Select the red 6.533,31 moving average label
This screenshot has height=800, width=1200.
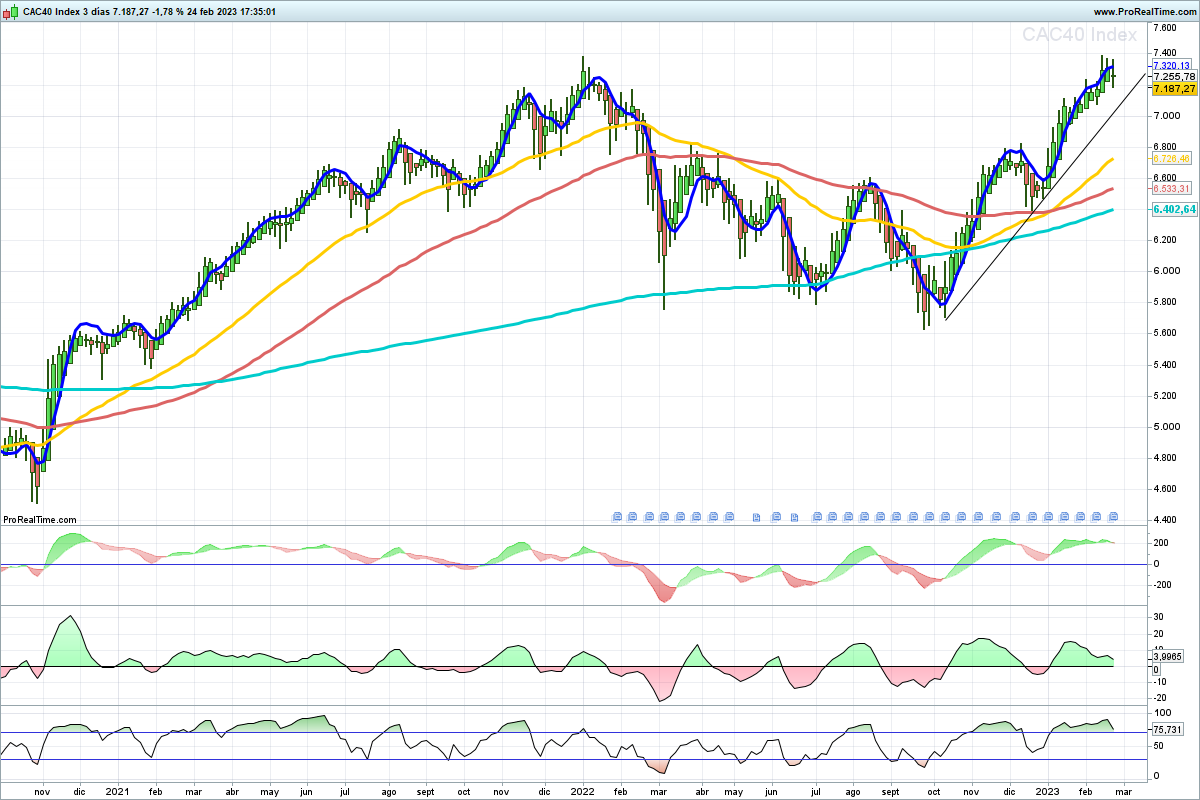(x=1174, y=189)
